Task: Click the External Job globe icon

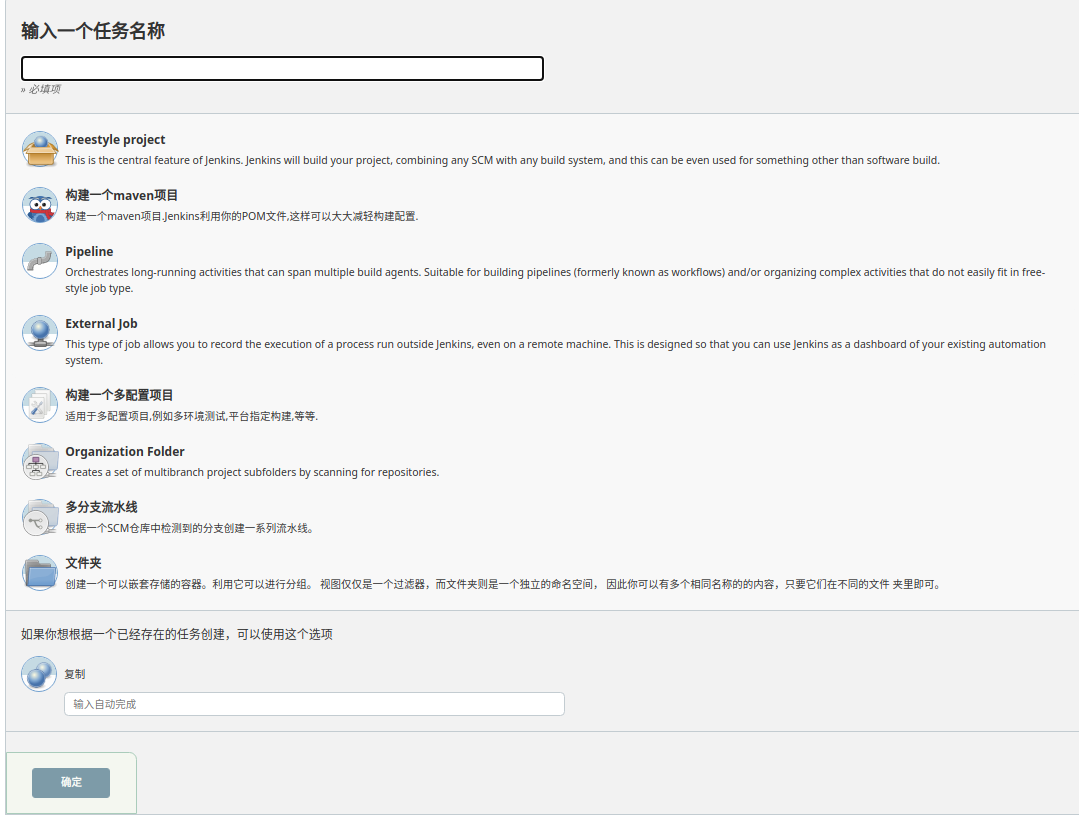Action: 40,334
